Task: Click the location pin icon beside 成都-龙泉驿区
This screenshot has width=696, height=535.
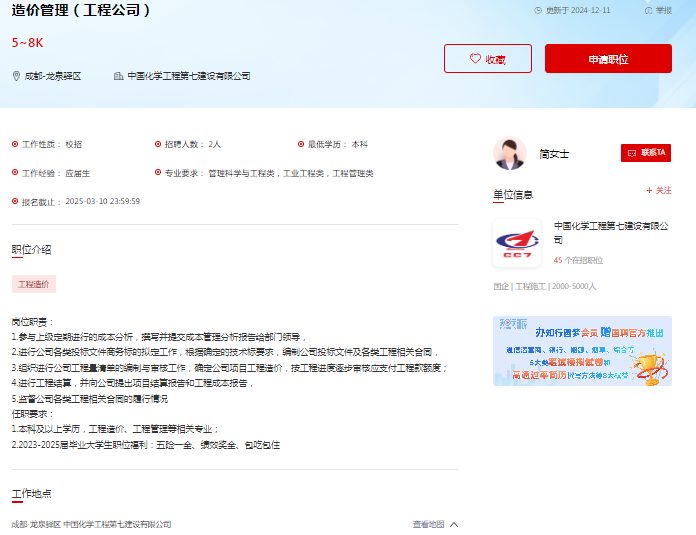Action: [16, 76]
